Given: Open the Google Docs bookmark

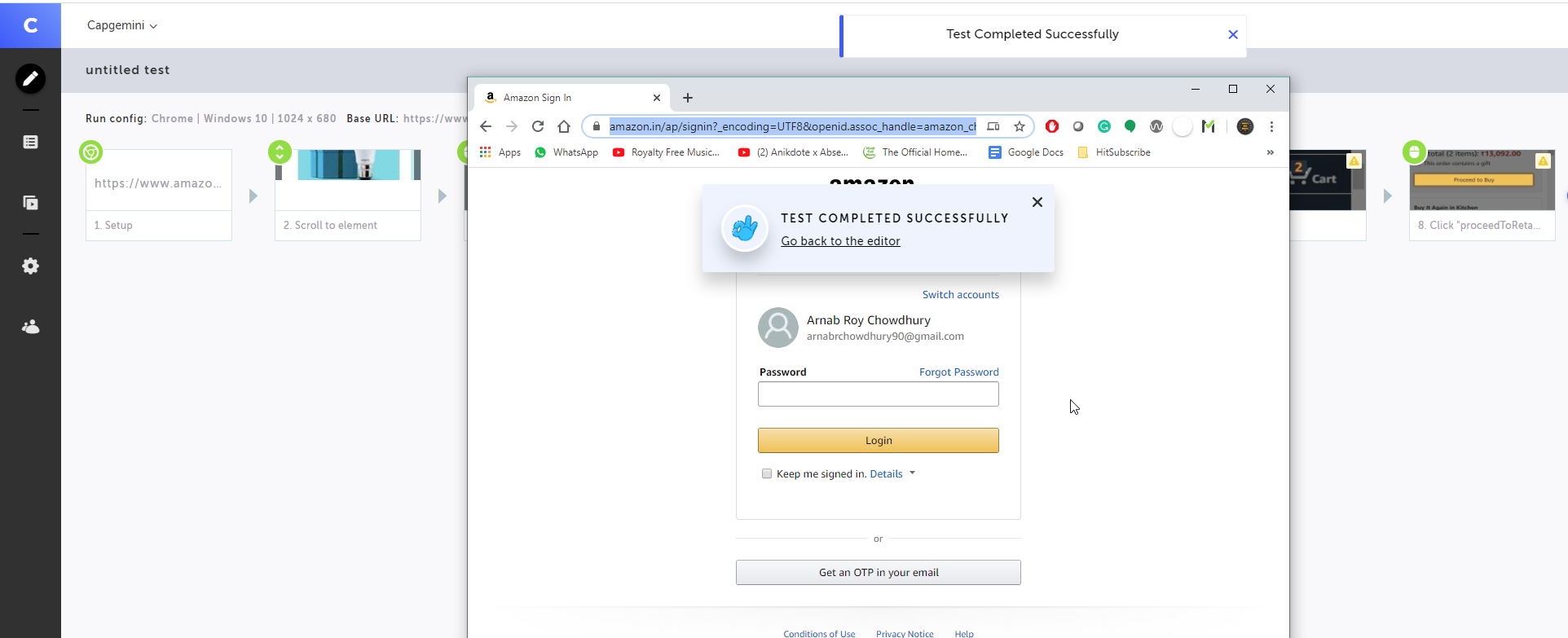Looking at the screenshot, I should tap(1026, 152).
